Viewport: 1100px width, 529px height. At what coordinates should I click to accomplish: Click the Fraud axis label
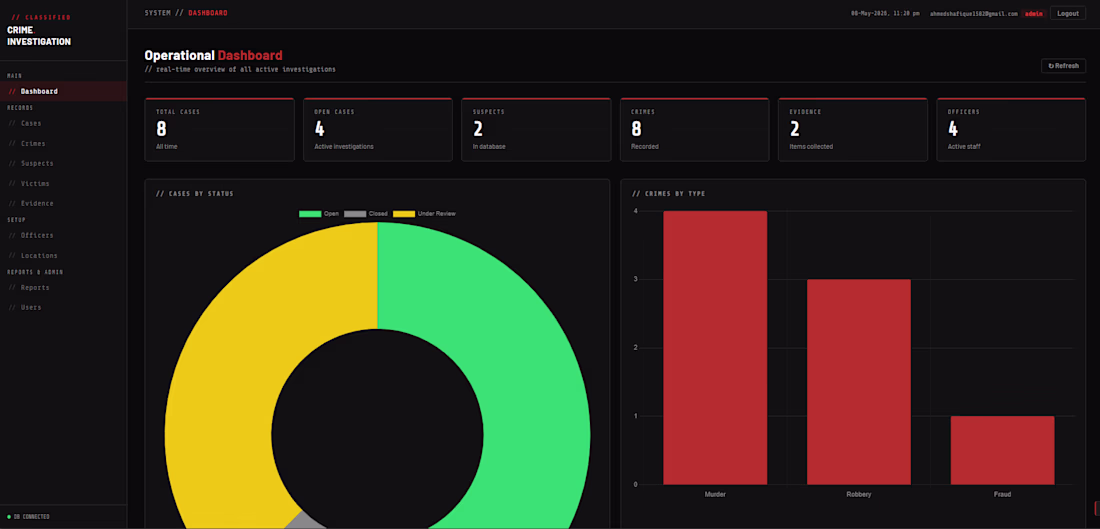(x=1002, y=495)
